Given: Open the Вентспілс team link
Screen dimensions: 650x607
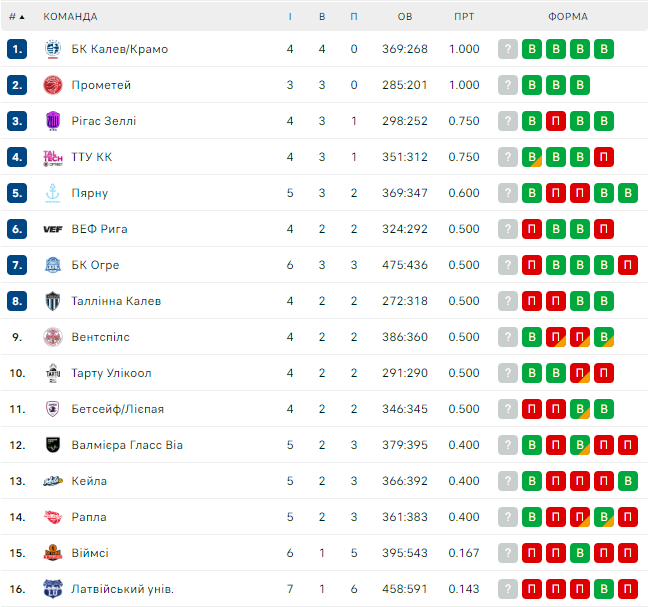Looking at the screenshot, I should pos(101,337).
